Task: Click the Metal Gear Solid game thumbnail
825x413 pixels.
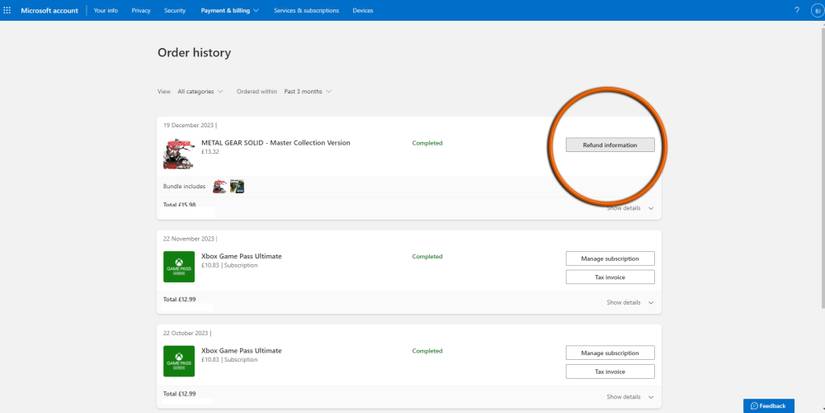Action: (178, 153)
